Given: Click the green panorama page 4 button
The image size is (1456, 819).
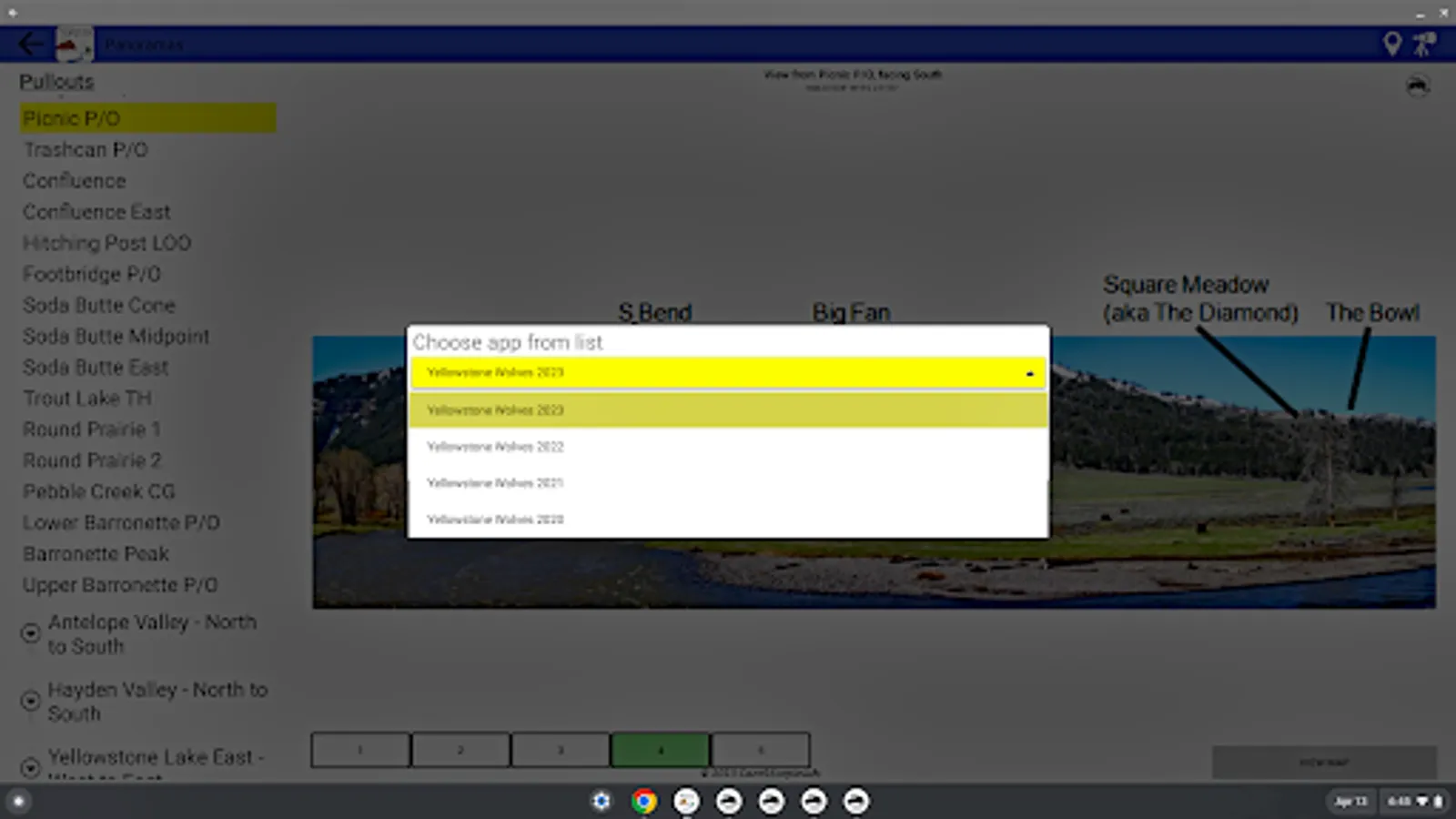Looking at the screenshot, I should [x=661, y=750].
